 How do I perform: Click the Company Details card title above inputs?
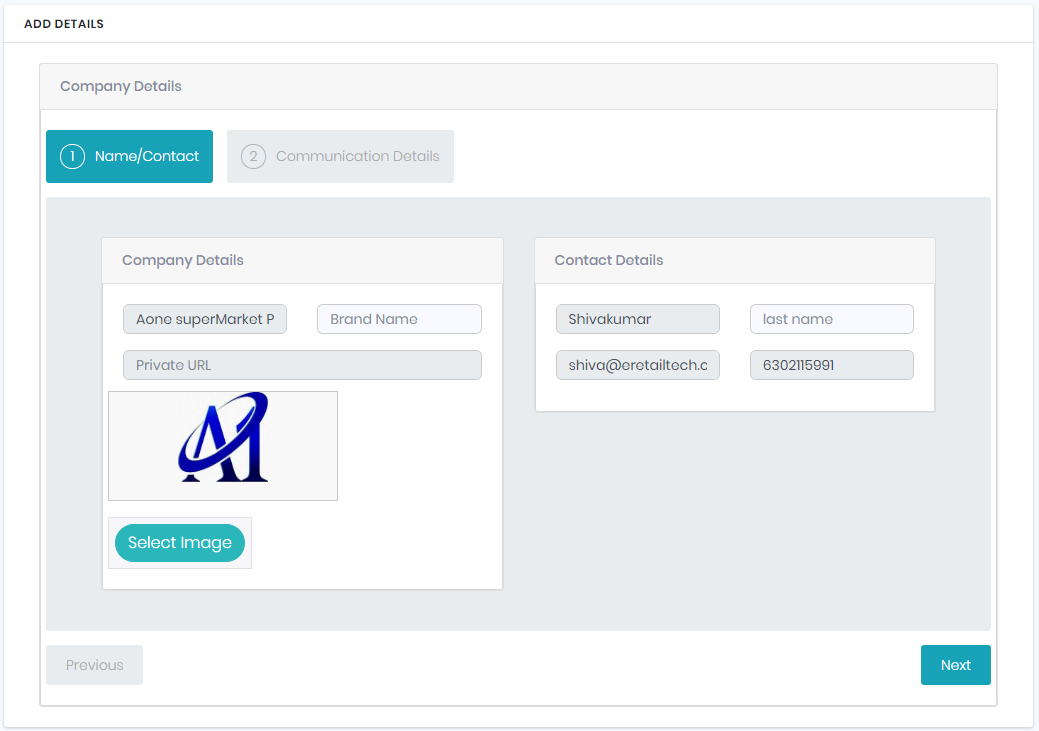(x=183, y=260)
